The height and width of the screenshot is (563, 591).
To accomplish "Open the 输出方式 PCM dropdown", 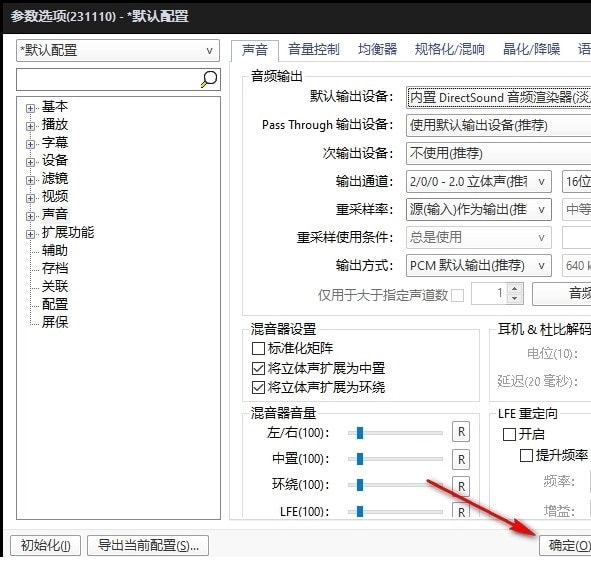I will (x=479, y=266).
